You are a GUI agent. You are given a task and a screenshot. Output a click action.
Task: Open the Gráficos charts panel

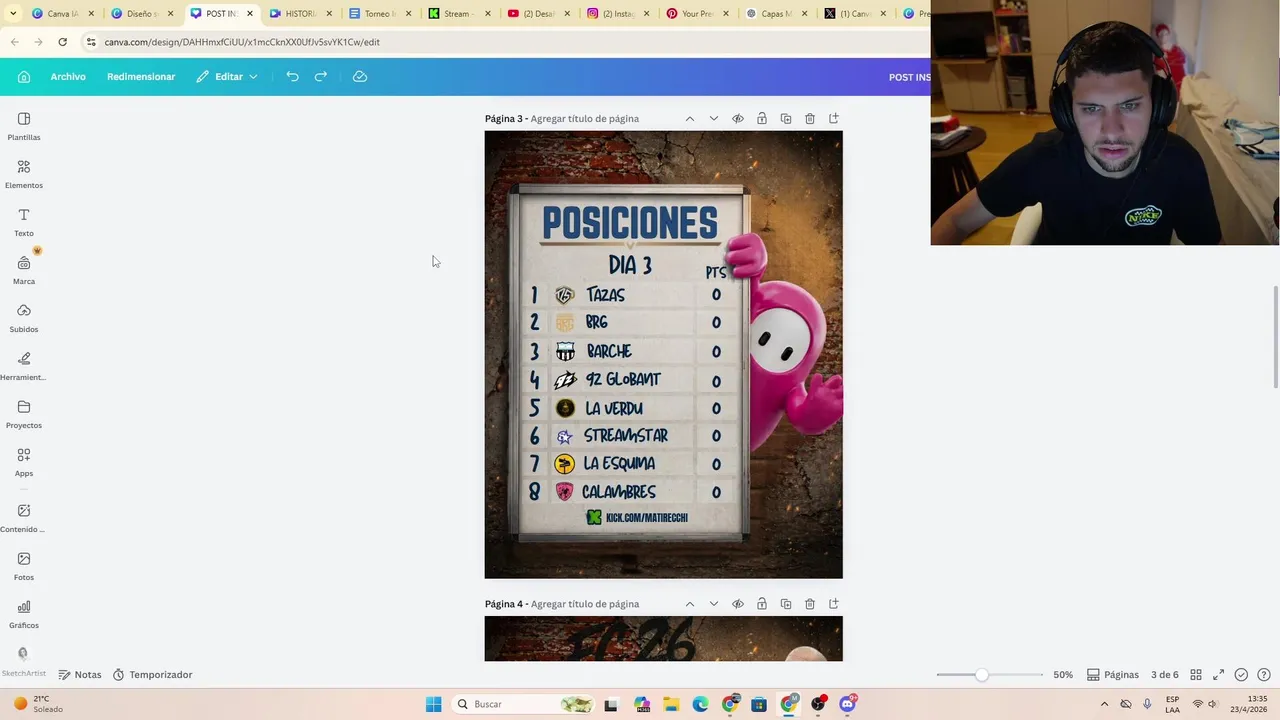pyautogui.click(x=24, y=614)
